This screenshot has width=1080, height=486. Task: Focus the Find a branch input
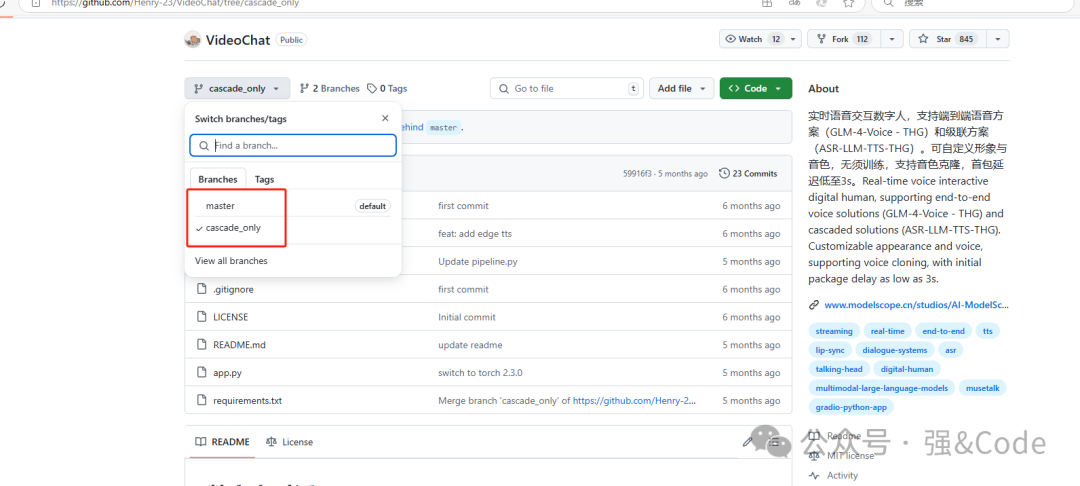coord(293,146)
